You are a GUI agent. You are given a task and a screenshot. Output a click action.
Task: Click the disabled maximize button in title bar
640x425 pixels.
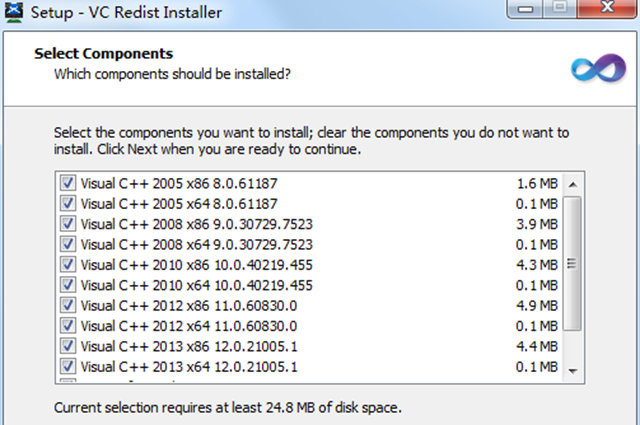(560, 7)
